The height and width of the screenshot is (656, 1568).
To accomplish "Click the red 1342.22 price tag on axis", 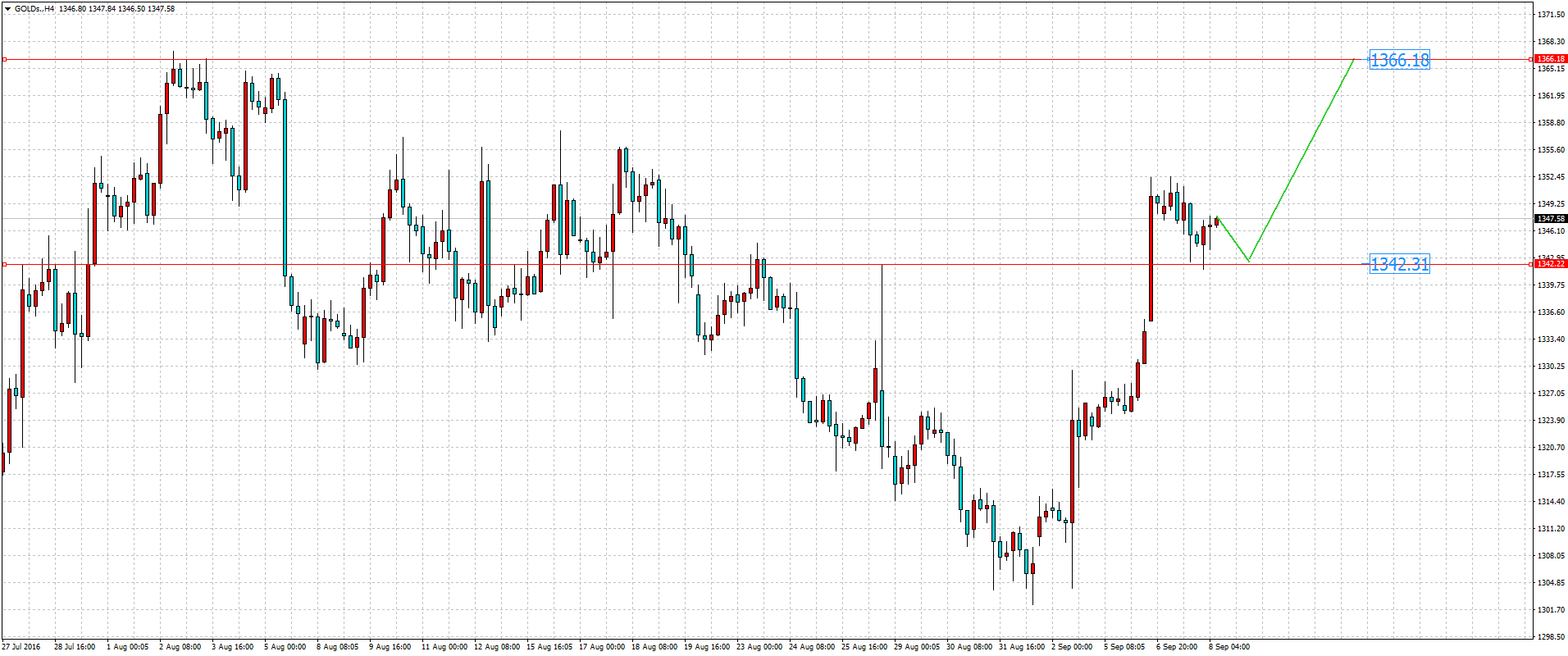I will [1550, 264].
